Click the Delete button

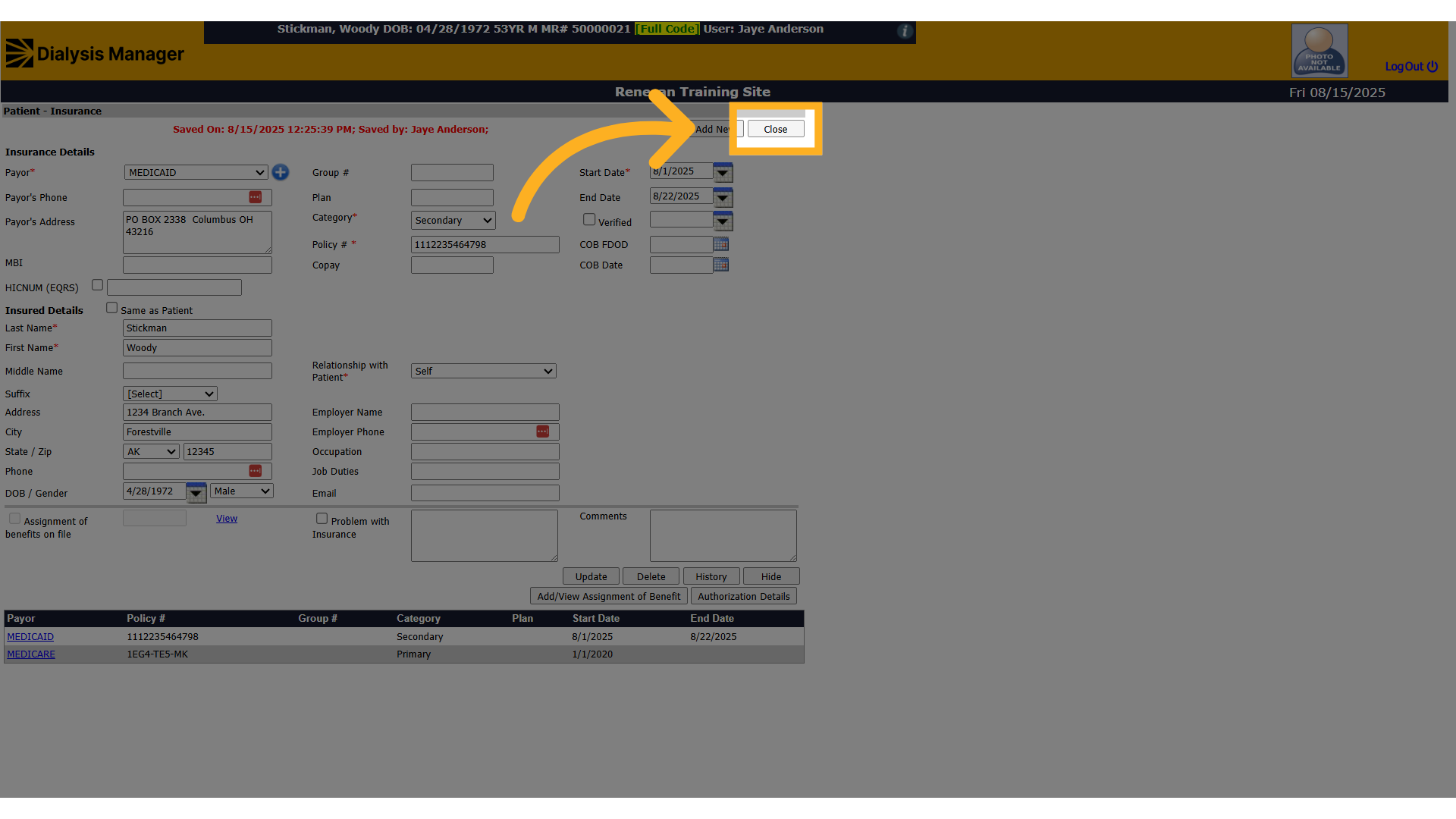(651, 576)
